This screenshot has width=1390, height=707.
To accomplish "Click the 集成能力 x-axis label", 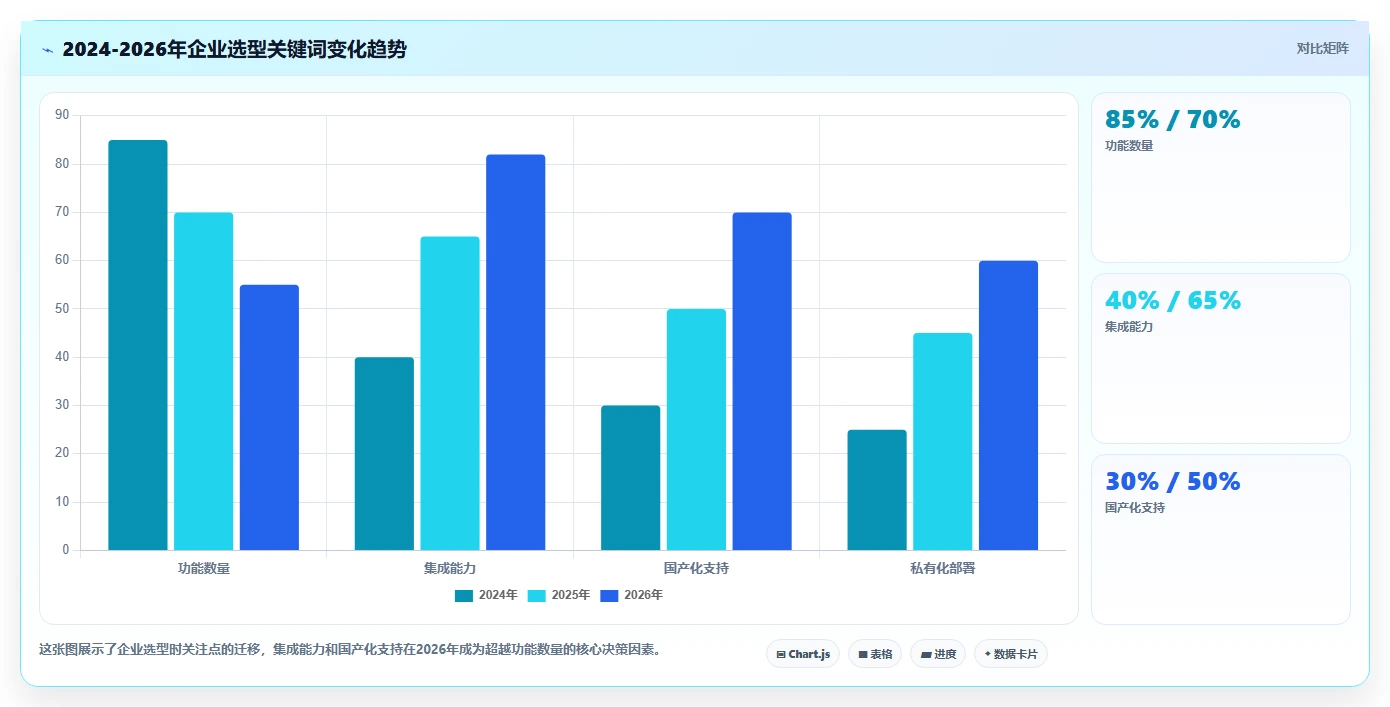I will pyautogui.click(x=450, y=568).
